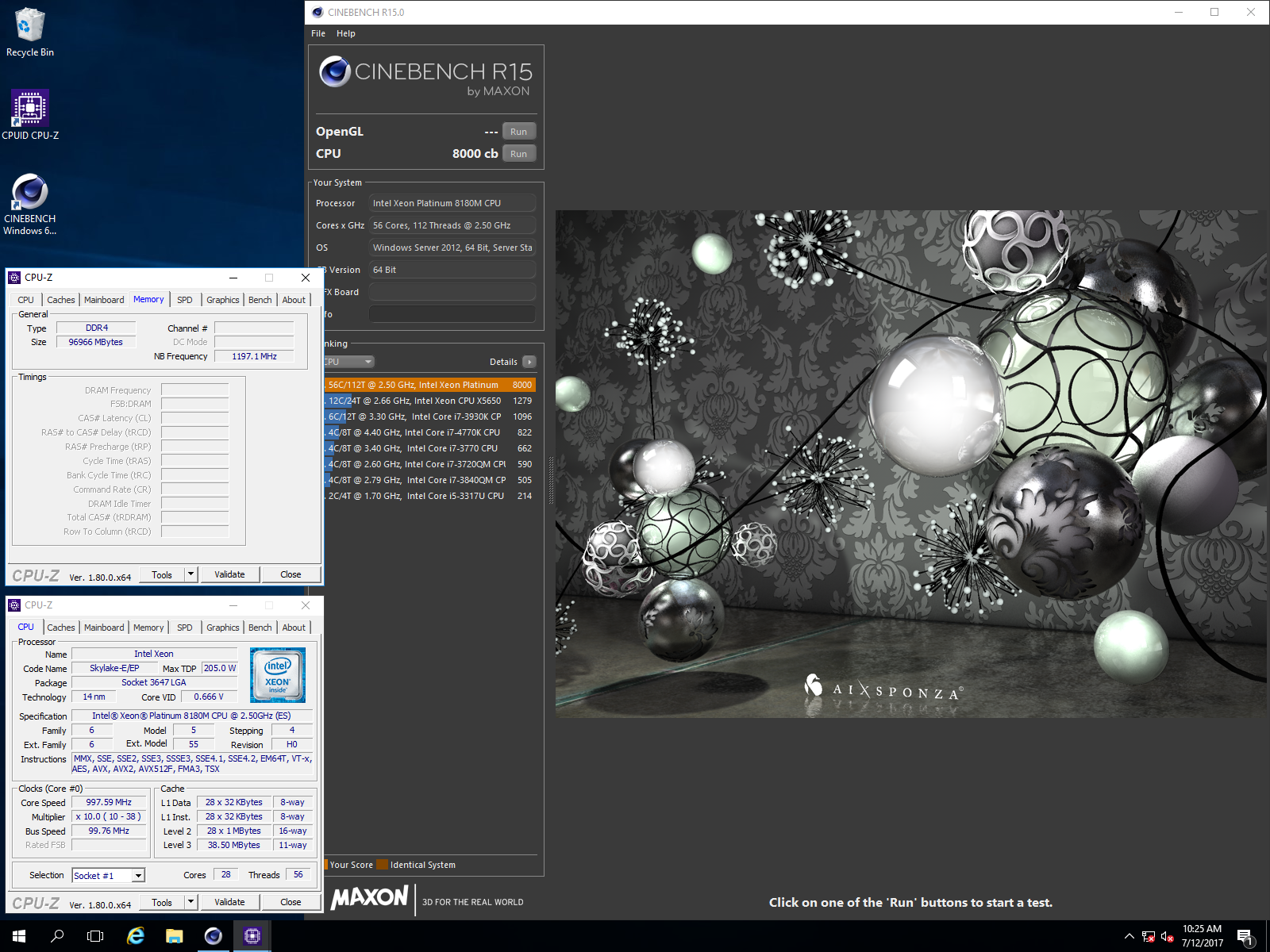Click Cinebench R15 logo banner
The image size is (1270, 952).
tap(426, 79)
